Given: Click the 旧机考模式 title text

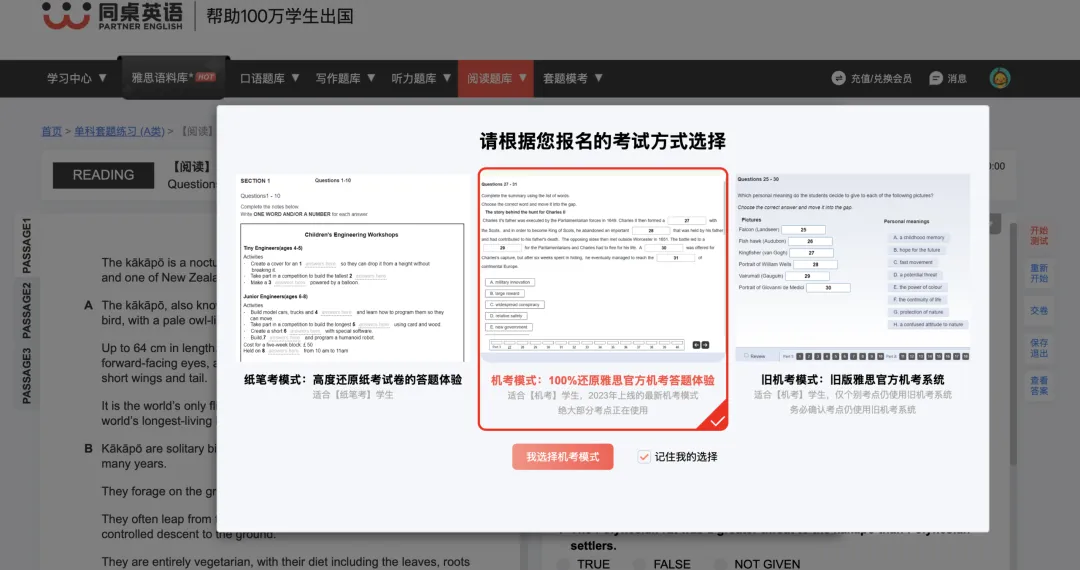Looking at the screenshot, I should pyautogui.click(x=853, y=380).
